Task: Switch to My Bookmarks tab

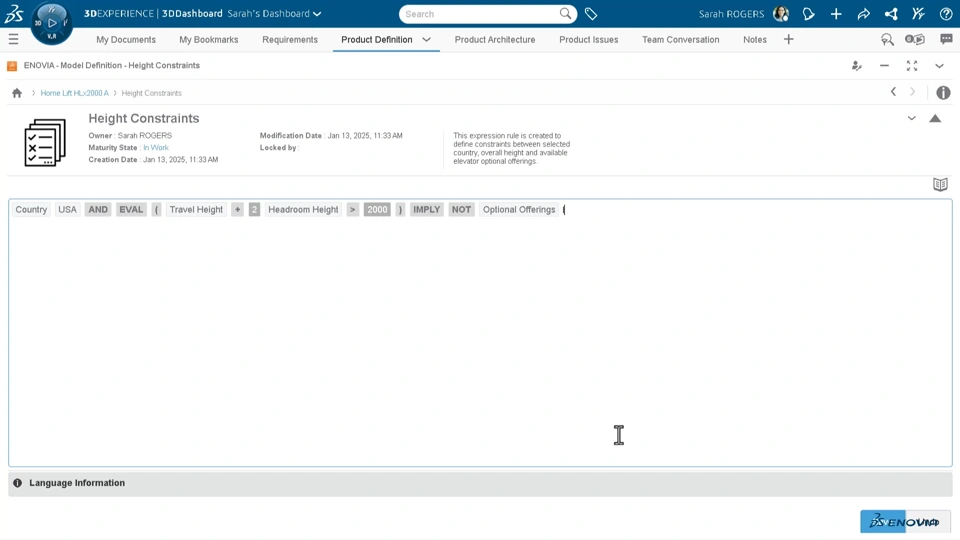Action: coord(209,40)
